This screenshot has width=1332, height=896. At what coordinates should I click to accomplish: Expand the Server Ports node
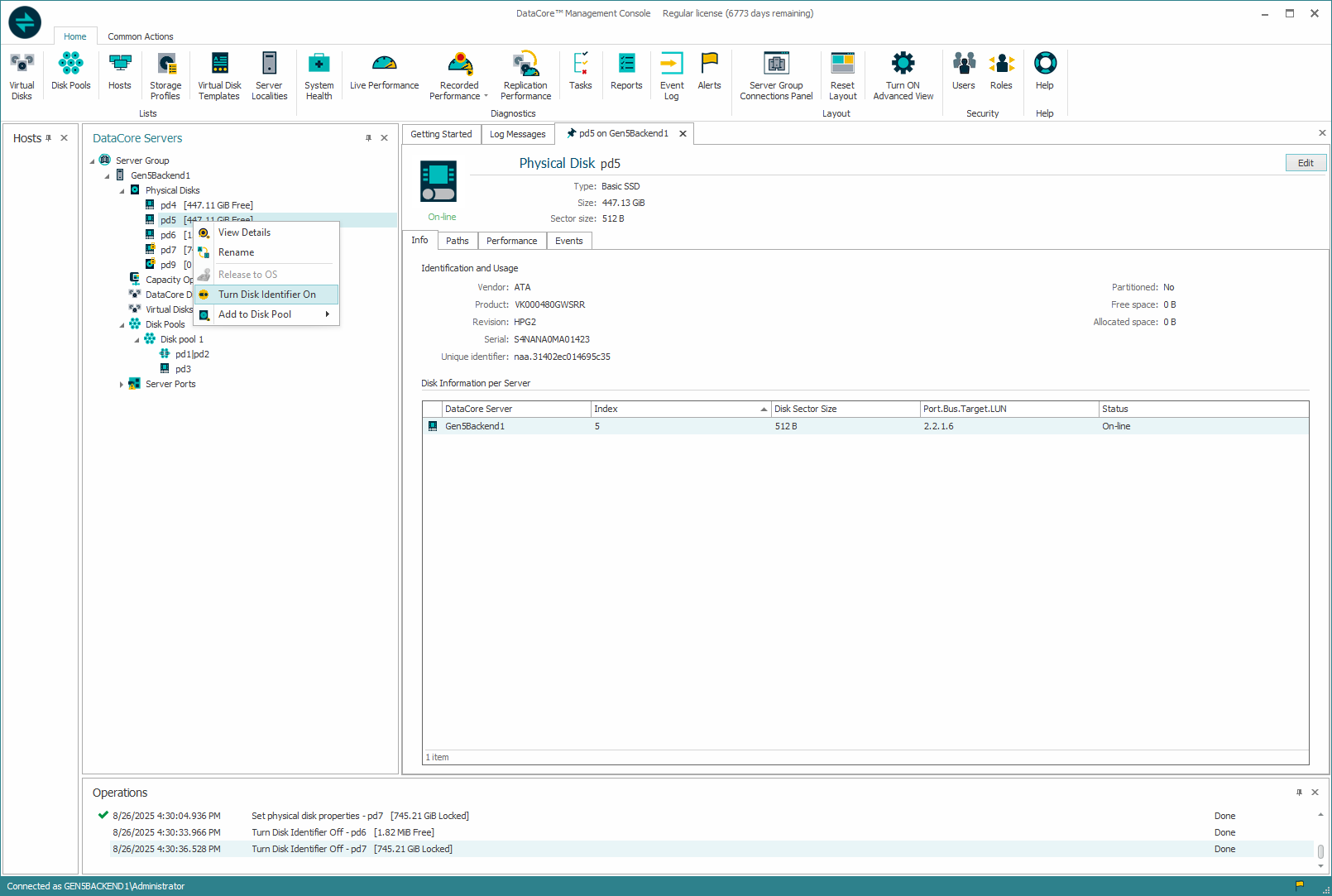click(x=122, y=385)
